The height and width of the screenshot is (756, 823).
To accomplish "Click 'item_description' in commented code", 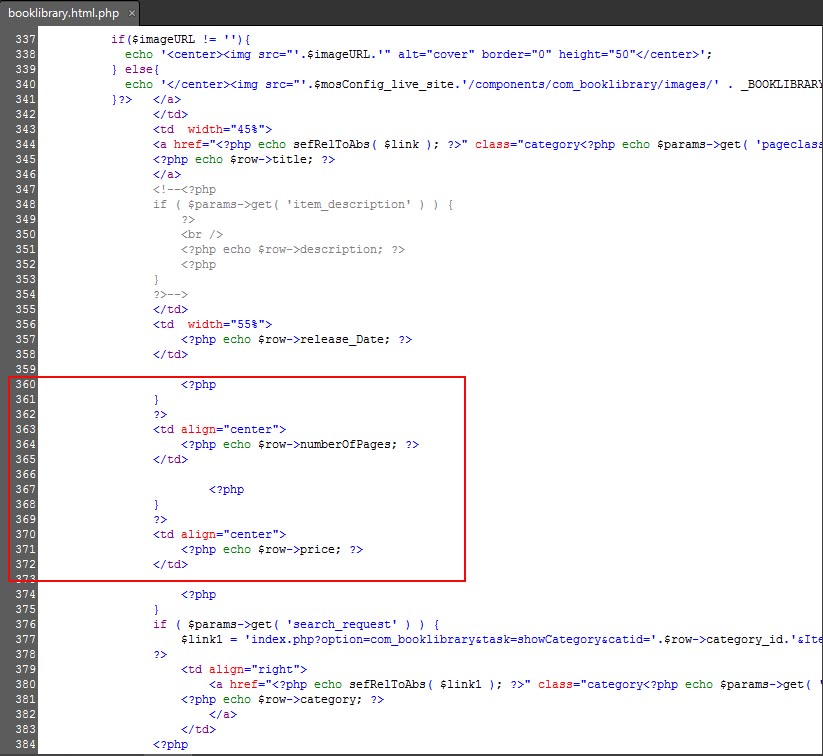I will [349, 204].
